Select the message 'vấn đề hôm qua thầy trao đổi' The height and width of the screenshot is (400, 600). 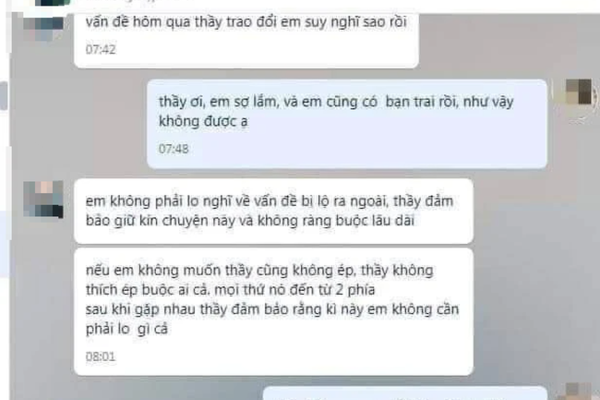click(x=246, y=37)
